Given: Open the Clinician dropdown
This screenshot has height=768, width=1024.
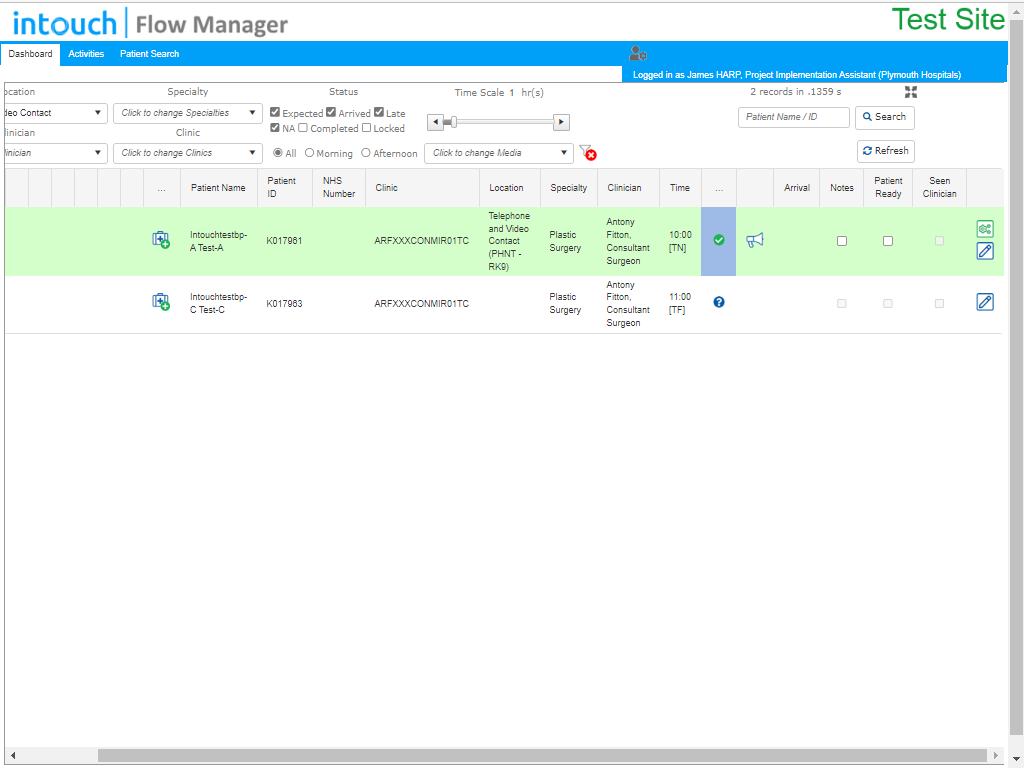Looking at the screenshot, I should [55, 153].
